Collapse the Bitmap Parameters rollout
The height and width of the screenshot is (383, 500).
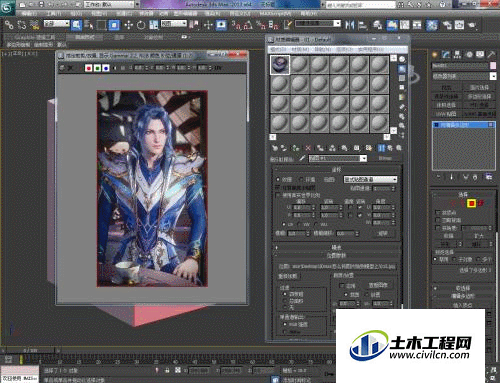(x=337, y=255)
